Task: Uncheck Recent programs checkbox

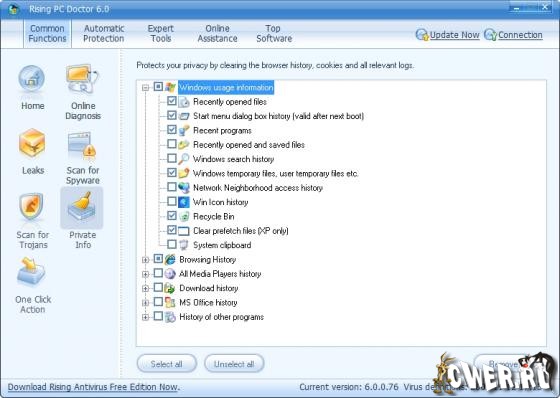Action: (172, 130)
